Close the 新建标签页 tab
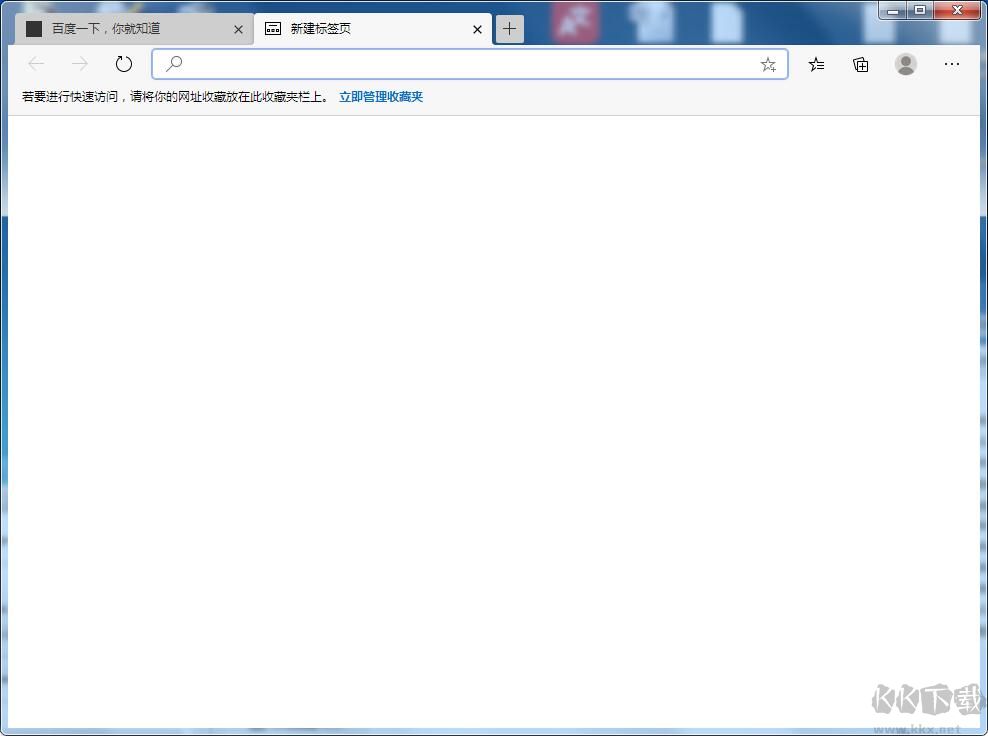 pyautogui.click(x=477, y=29)
